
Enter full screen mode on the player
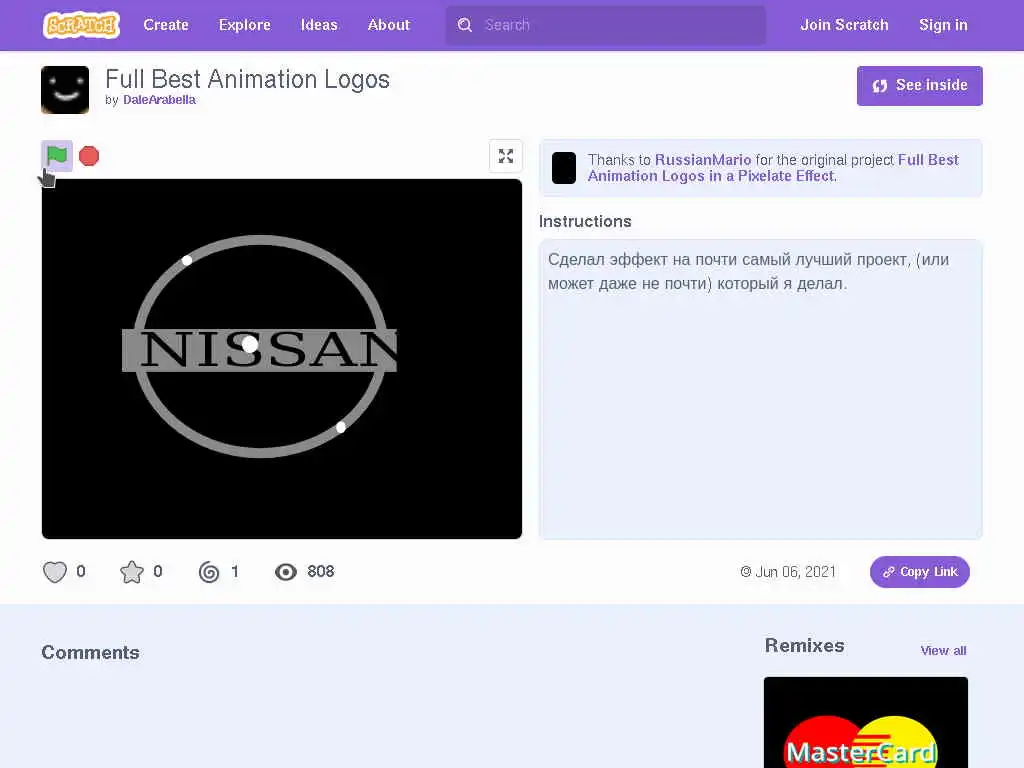click(x=505, y=156)
